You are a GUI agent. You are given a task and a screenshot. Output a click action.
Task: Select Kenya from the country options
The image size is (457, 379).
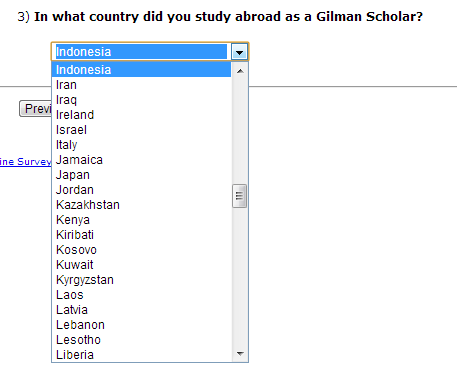[x=141, y=220]
